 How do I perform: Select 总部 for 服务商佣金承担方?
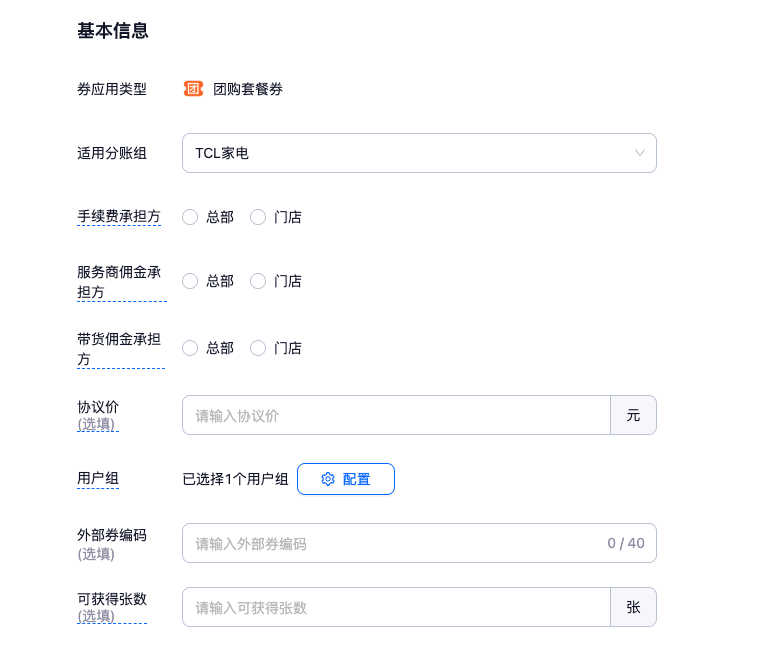(190, 281)
